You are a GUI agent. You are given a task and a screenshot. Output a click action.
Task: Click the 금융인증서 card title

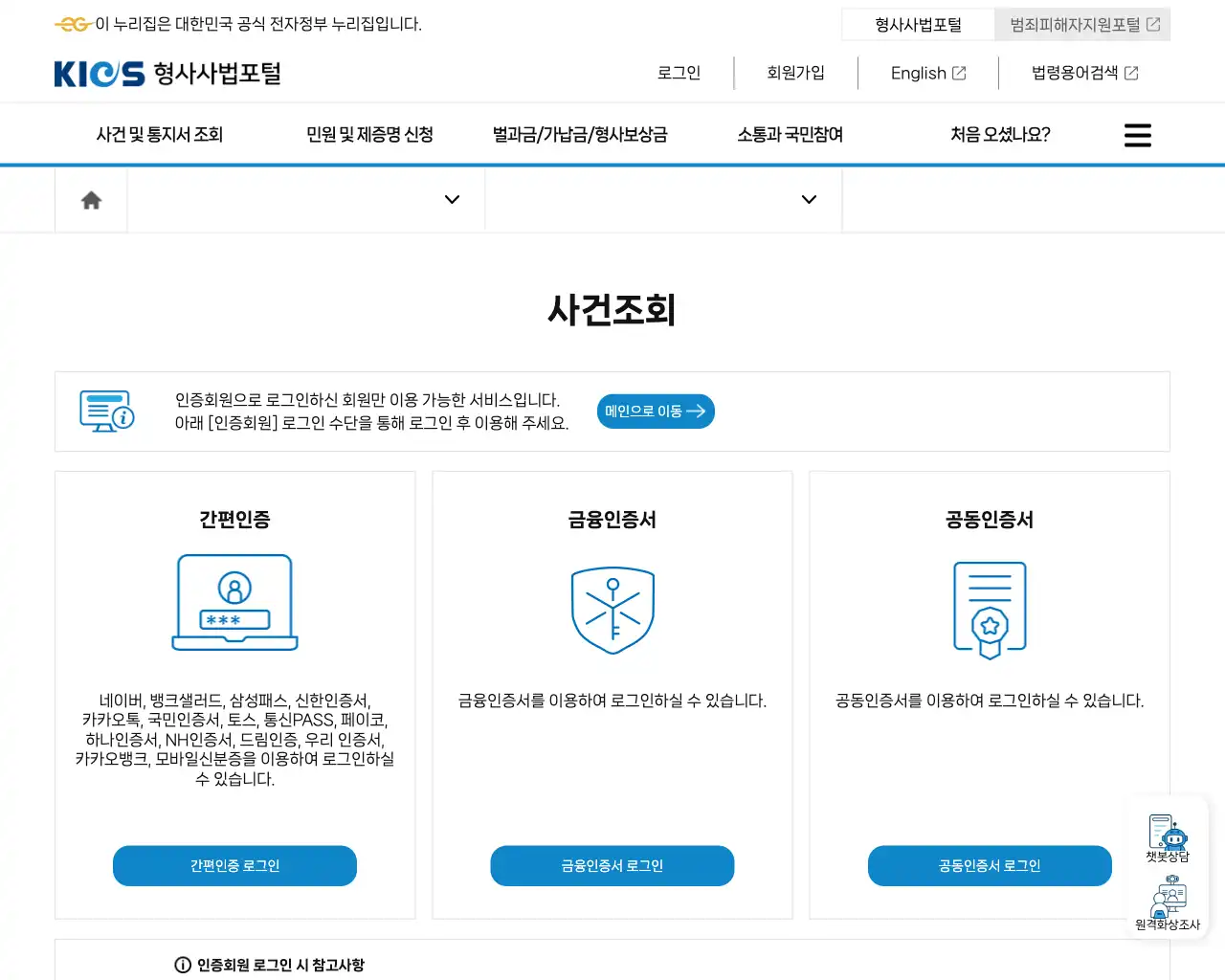612,520
